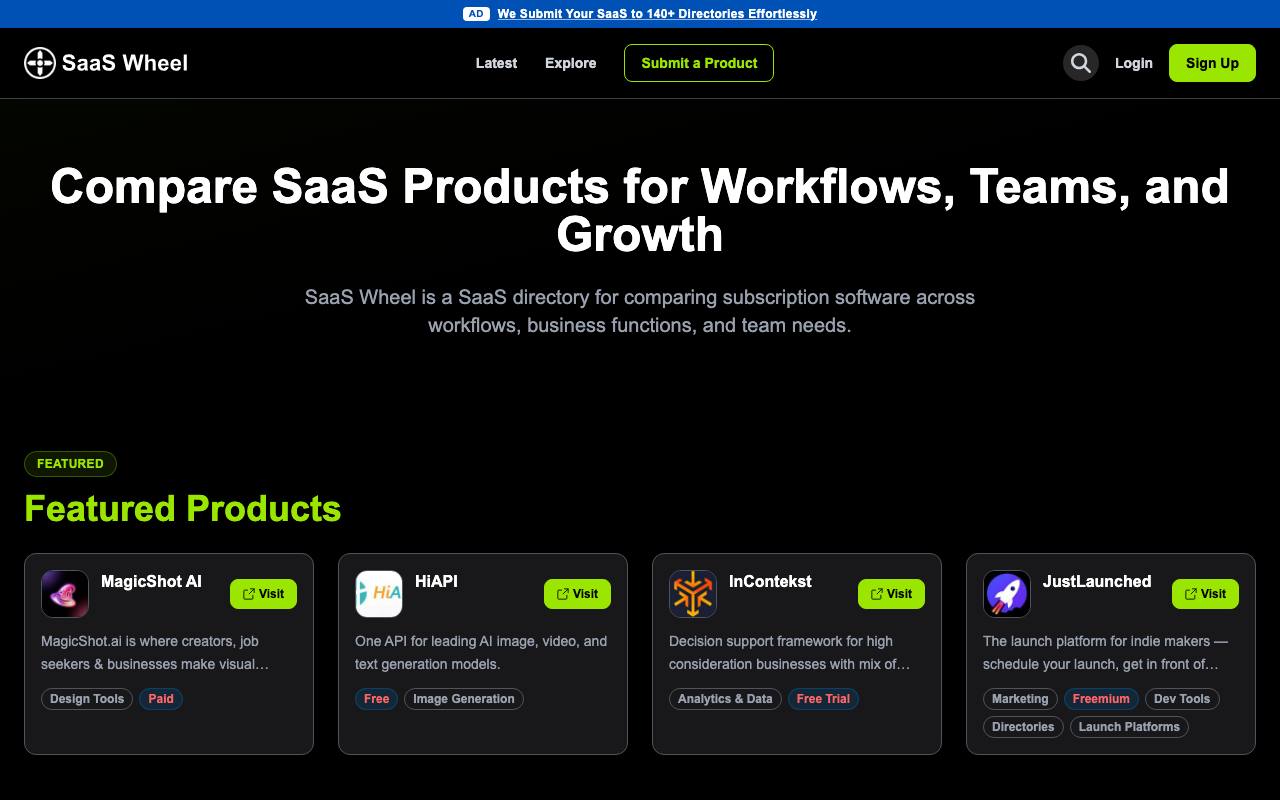
Task: Open the 140+ Directories ad link
Action: click(x=657, y=14)
